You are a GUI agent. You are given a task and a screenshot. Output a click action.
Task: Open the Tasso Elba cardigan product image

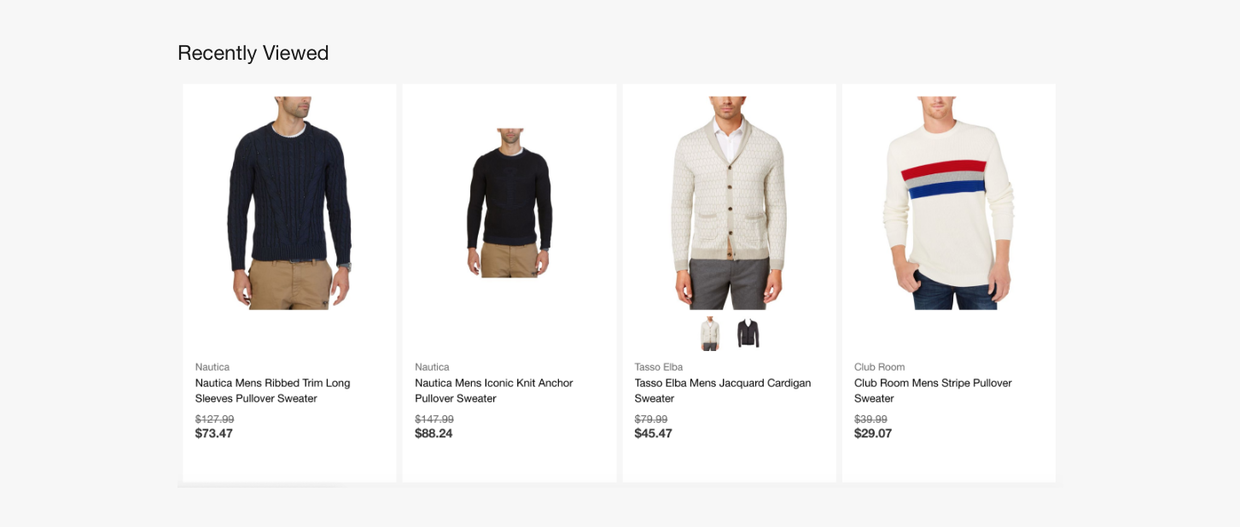click(x=729, y=202)
